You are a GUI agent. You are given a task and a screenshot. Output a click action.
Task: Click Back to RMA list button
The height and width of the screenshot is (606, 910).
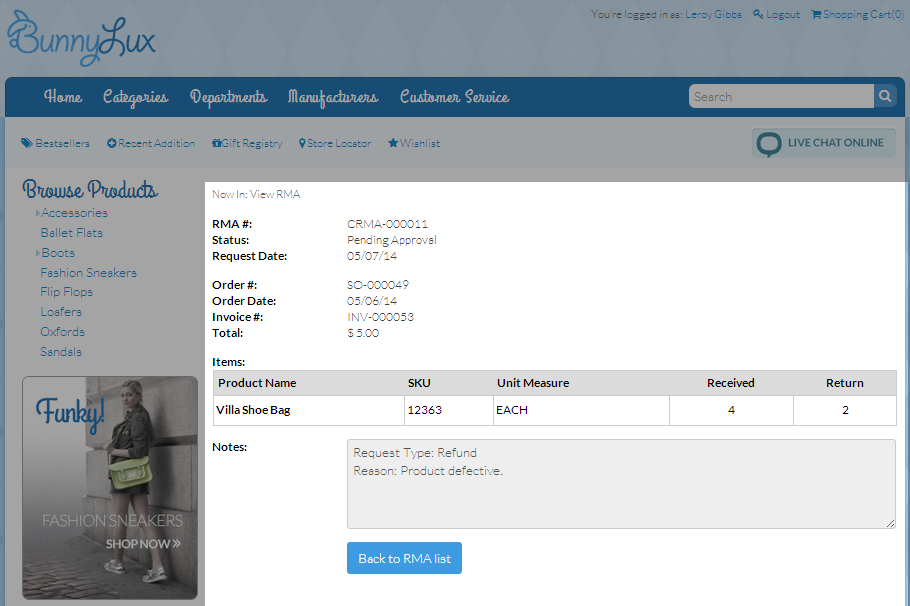coord(404,558)
